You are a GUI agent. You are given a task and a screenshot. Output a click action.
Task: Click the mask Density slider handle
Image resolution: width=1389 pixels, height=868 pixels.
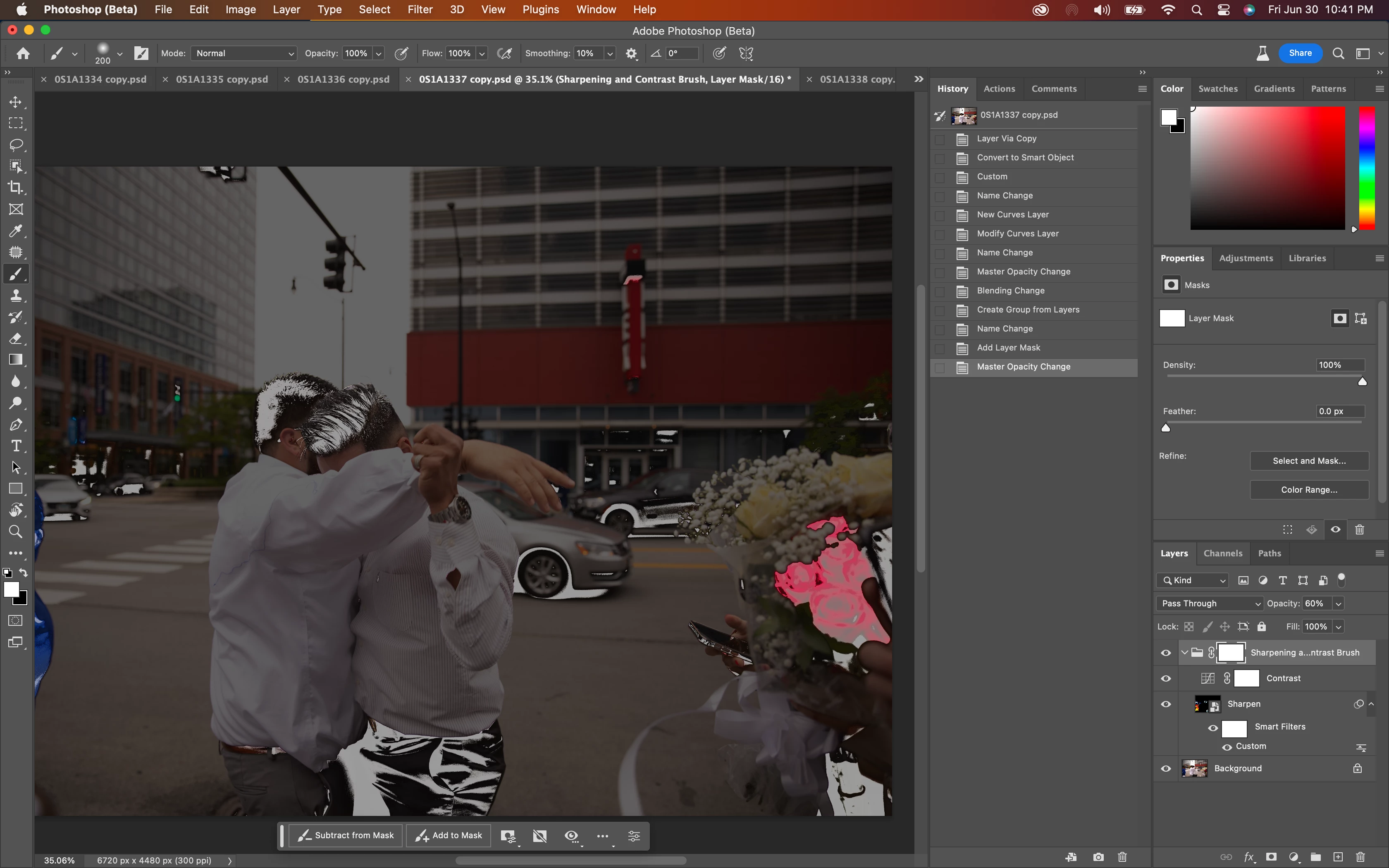(x=1362, y=382)
